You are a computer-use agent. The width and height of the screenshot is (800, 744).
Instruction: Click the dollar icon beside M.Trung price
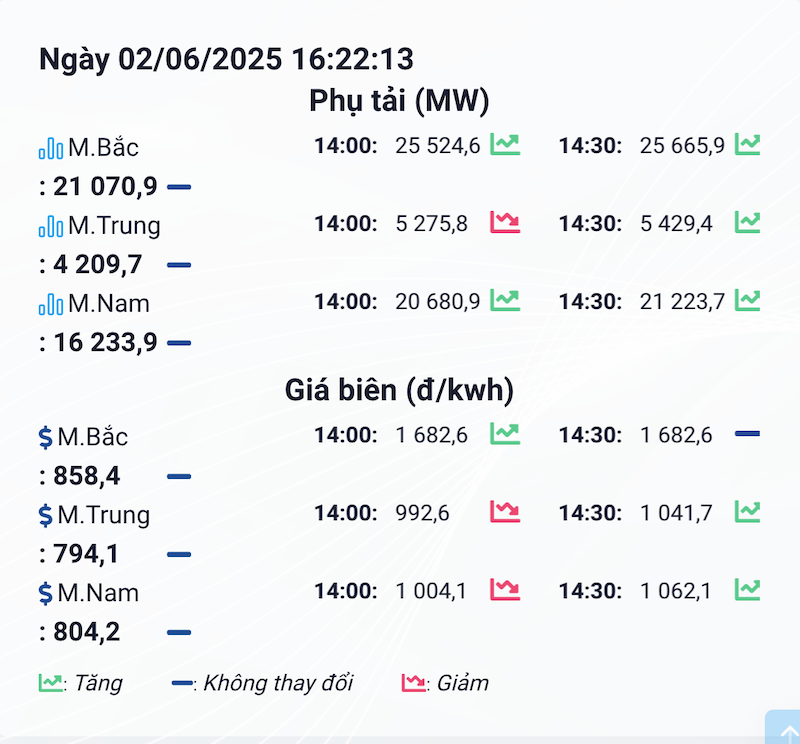click(45, 515)
